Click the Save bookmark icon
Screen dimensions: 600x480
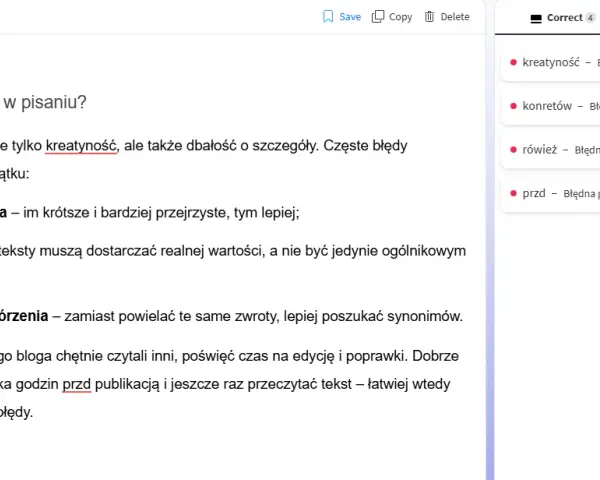[328, 17]
